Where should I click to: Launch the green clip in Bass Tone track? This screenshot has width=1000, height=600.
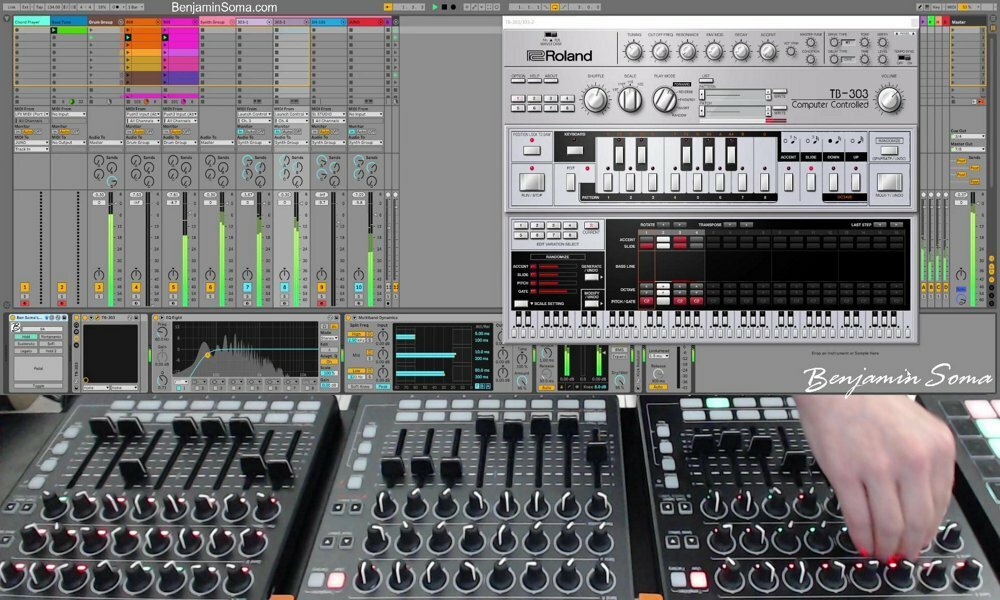(x=54, y=30)
